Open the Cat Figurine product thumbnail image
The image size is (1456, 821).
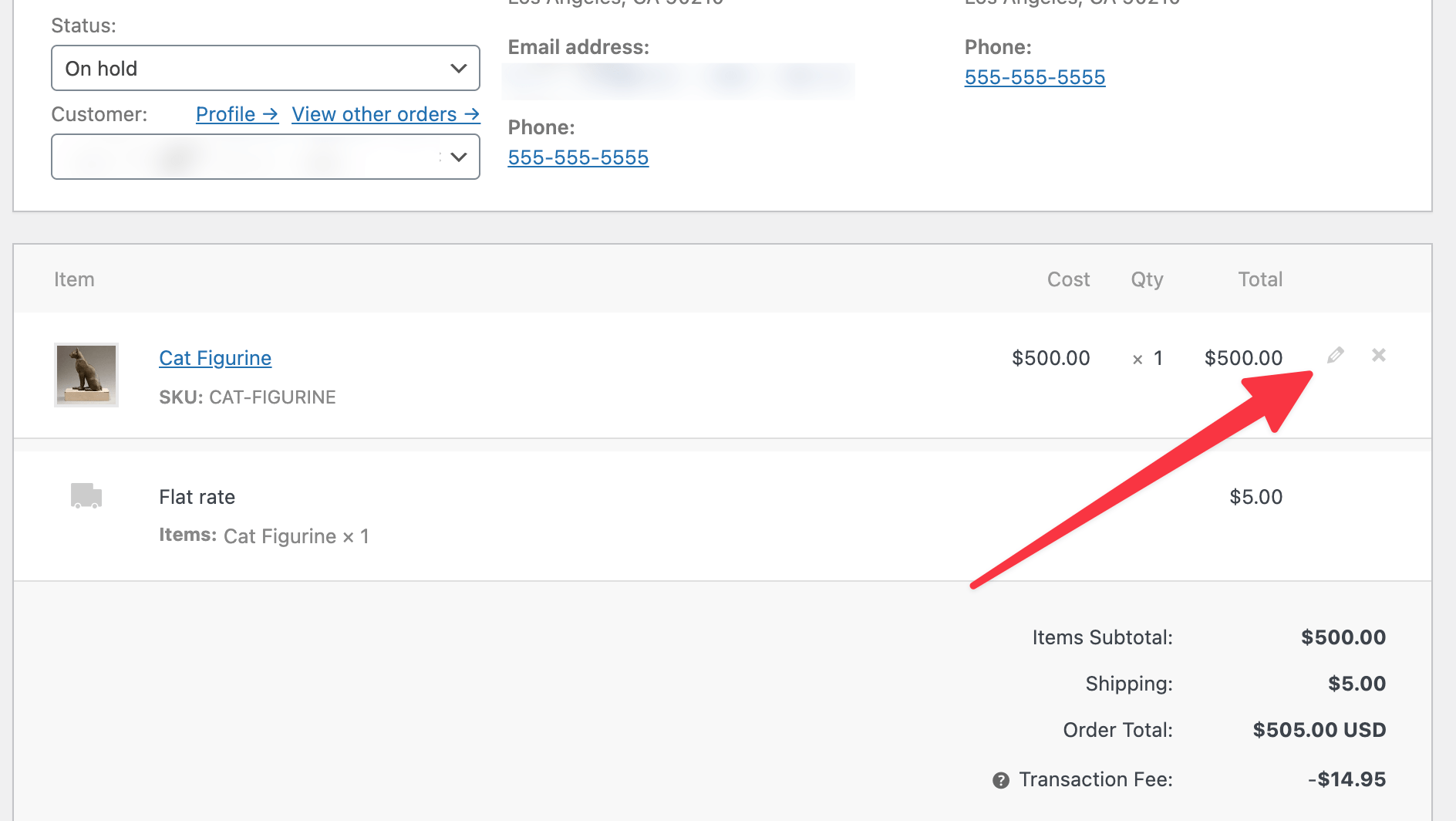[x=86, y=376]
